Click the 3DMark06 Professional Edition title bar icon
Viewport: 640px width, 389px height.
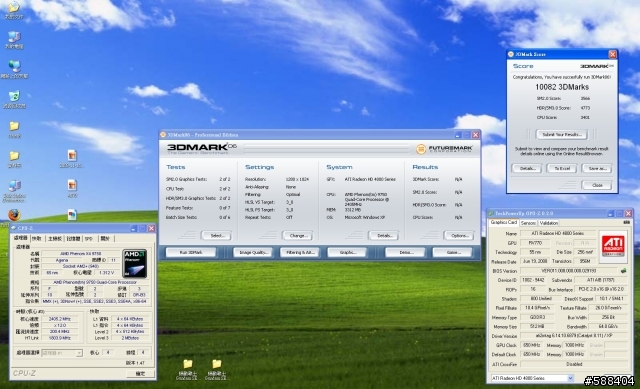pos(163,135)
